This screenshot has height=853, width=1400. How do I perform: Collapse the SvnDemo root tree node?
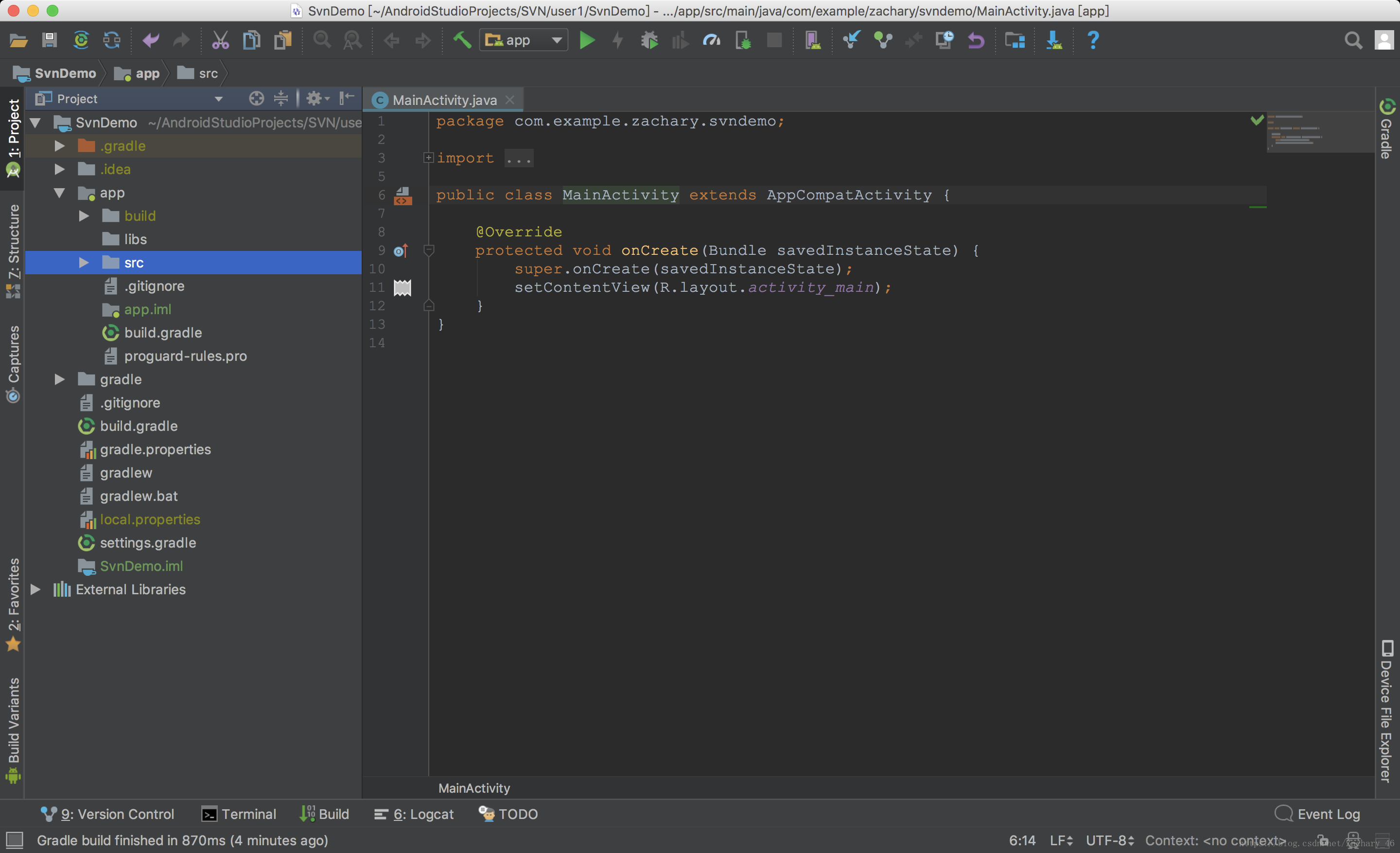pos(35,123)
